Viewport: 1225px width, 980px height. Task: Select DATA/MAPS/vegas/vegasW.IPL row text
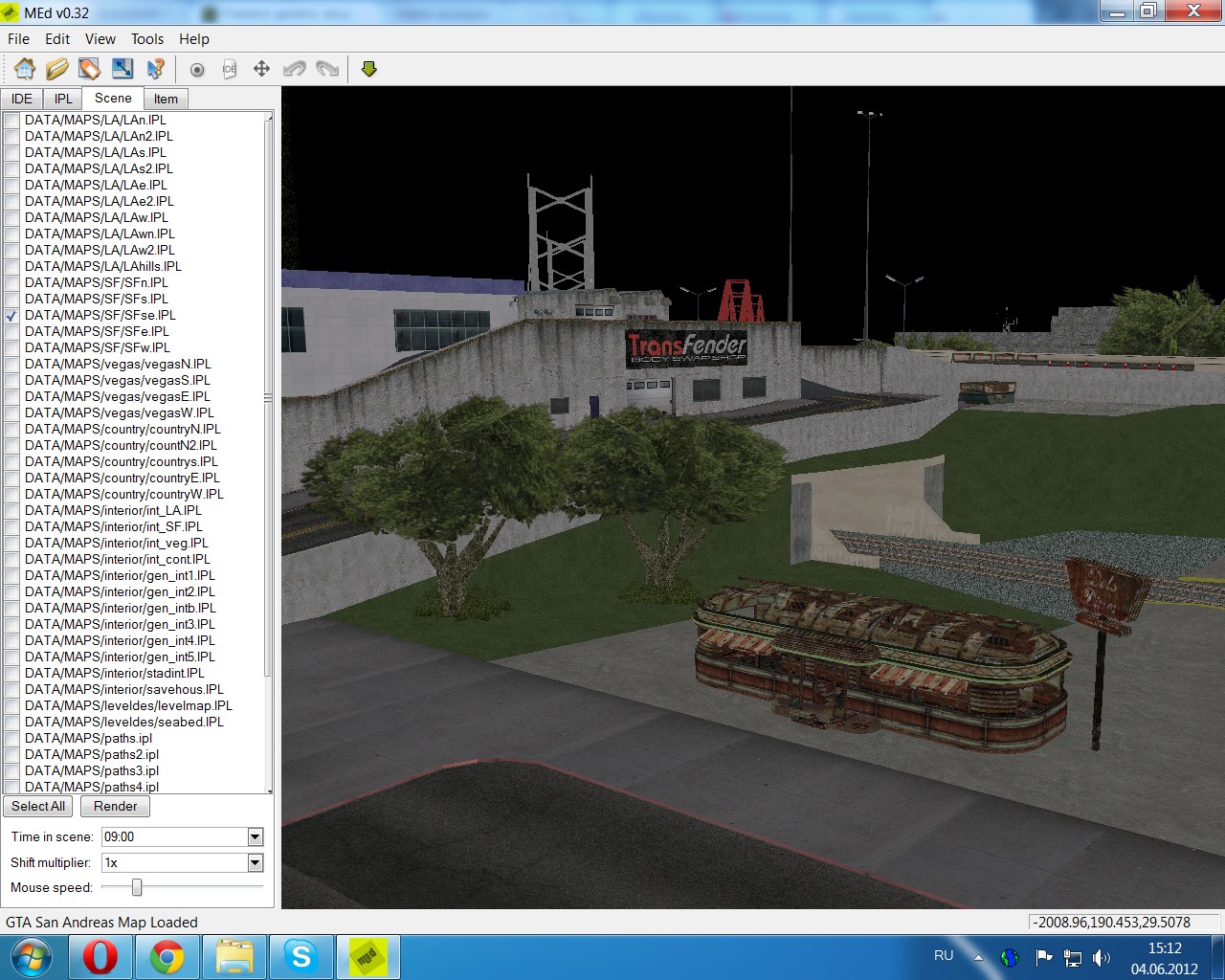(120, 412)
